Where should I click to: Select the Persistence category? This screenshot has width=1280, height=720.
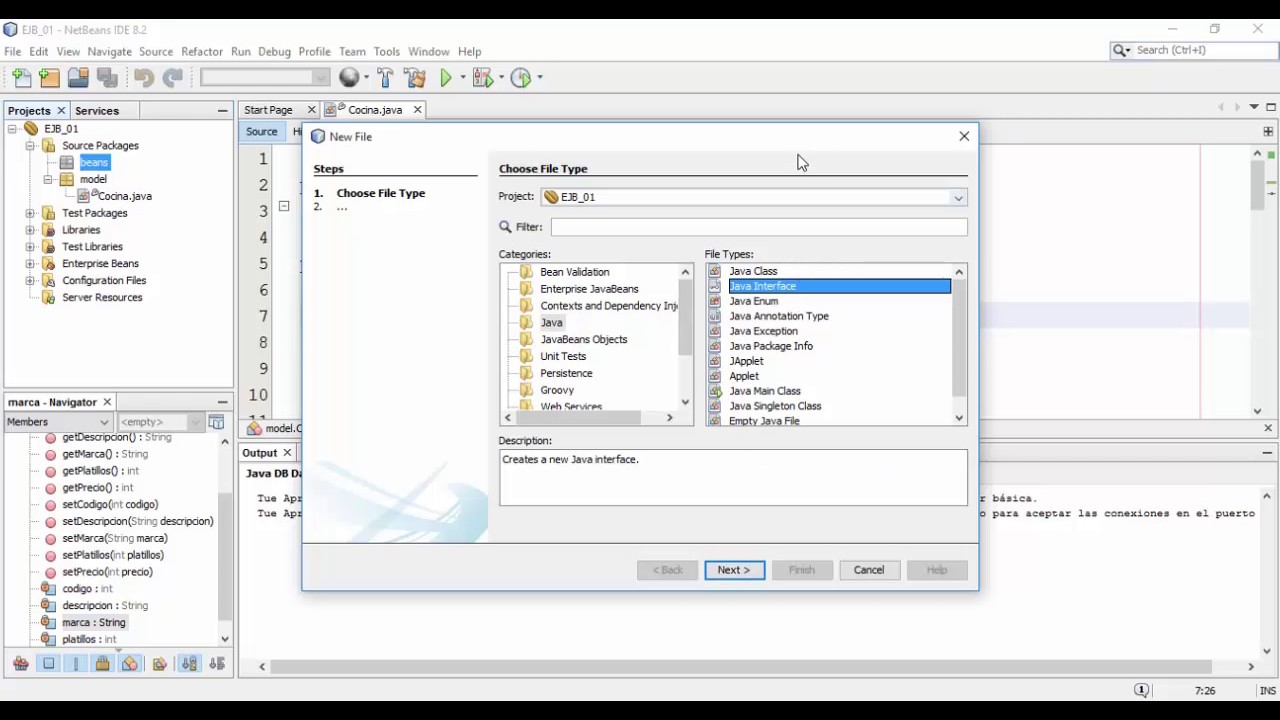coord(566,373)
